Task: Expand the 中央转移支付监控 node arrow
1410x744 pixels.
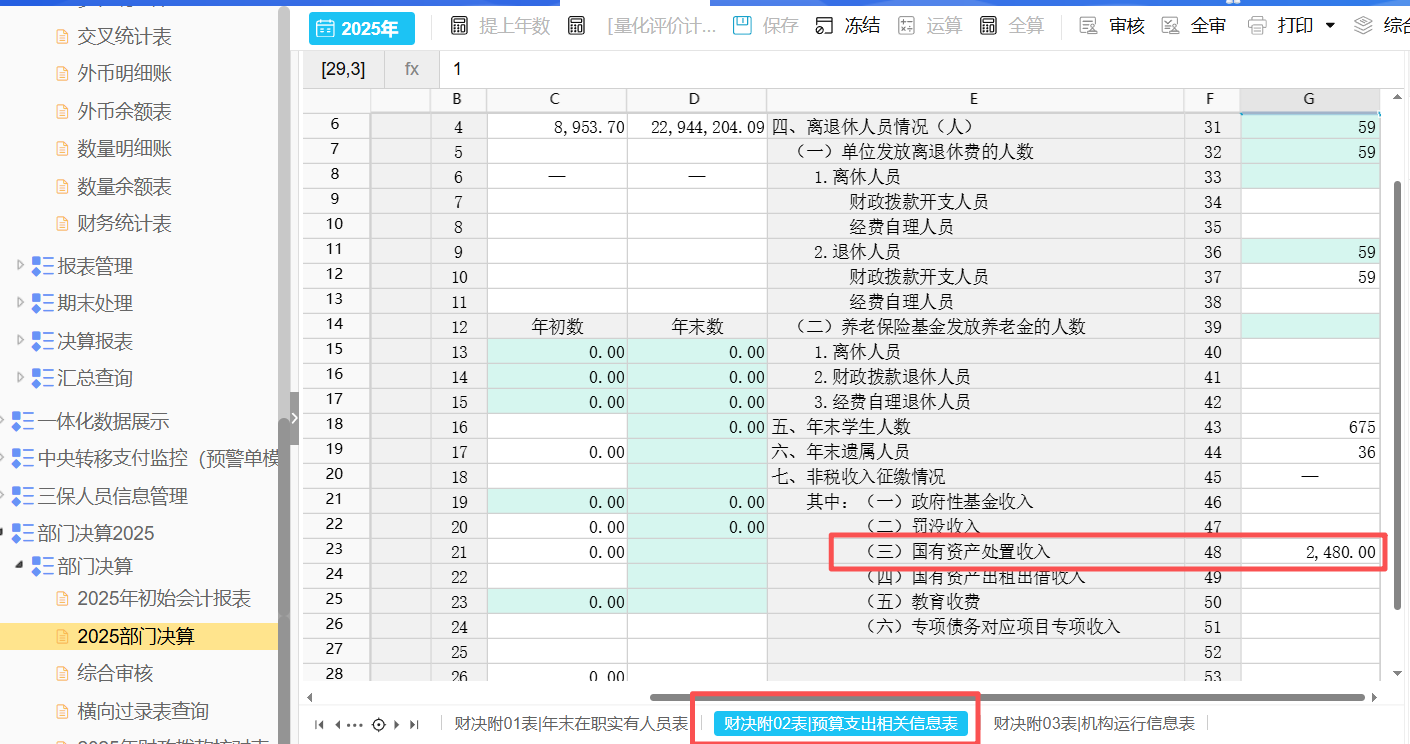Action: 3,458
